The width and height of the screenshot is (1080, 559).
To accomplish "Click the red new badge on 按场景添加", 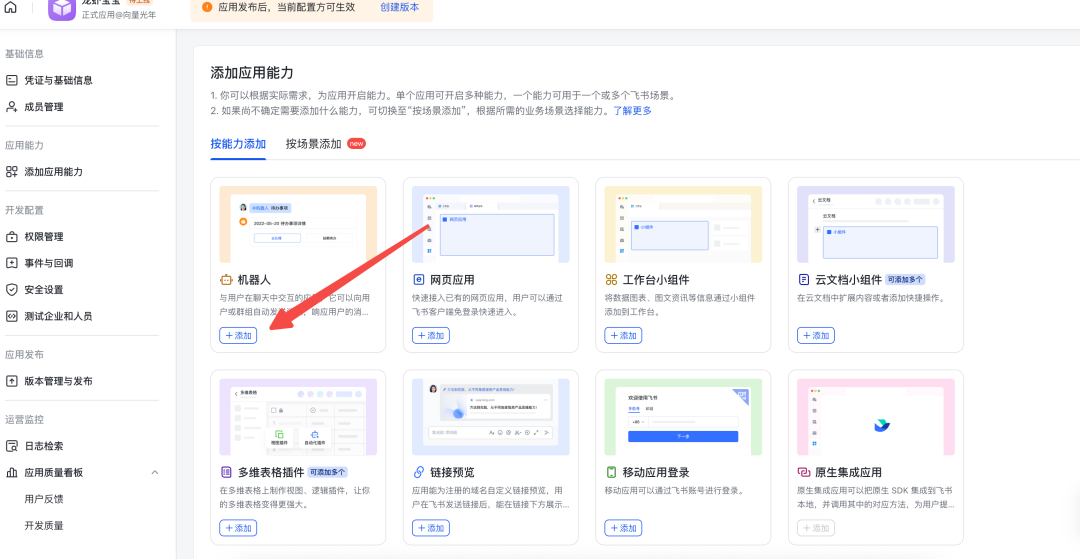I will point(356,144).
